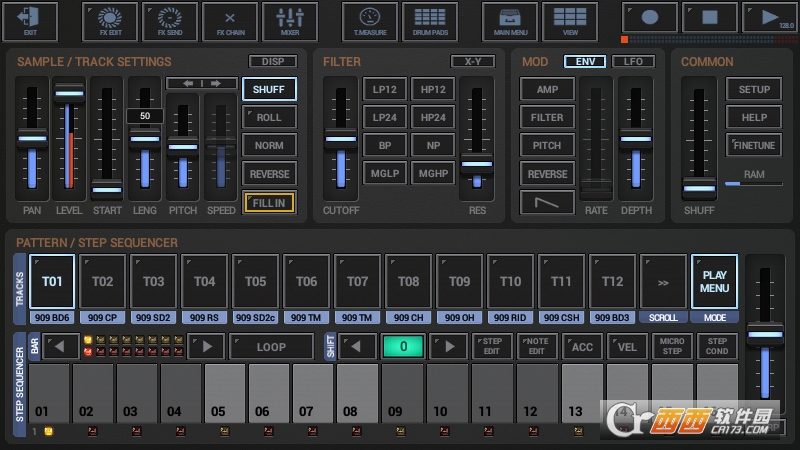Open VEL velocity mode
This screenshot has height=450, width=800.
tap(627, 346)
